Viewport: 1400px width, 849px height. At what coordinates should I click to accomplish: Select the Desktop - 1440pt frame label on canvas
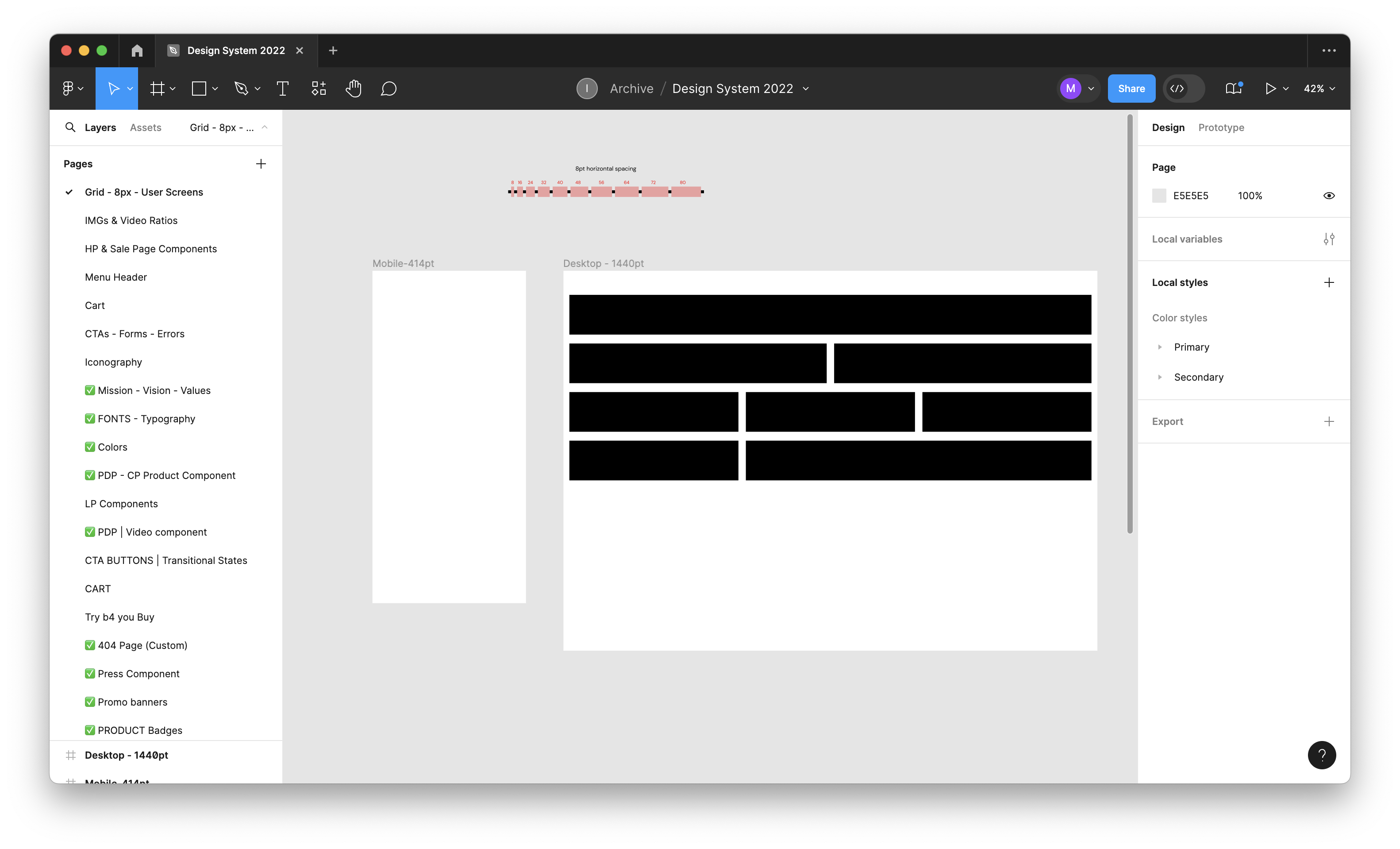tap(603, 263)
